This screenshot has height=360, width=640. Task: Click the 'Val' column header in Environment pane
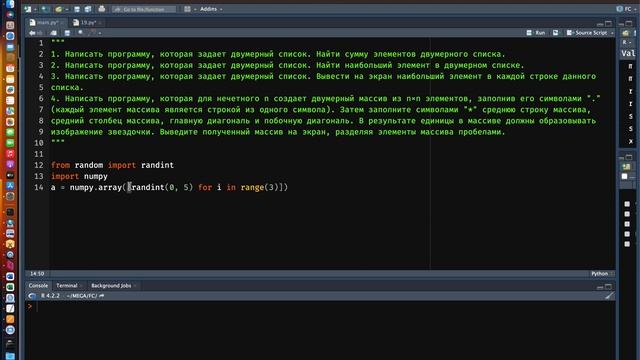pos(628,53)
